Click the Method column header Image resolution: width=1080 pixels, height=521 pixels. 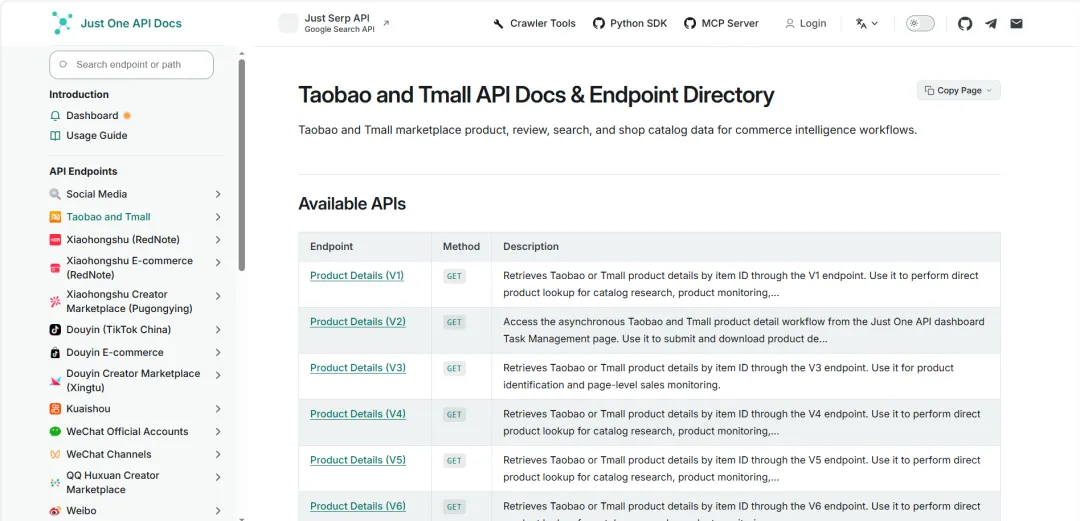(461, 247)
